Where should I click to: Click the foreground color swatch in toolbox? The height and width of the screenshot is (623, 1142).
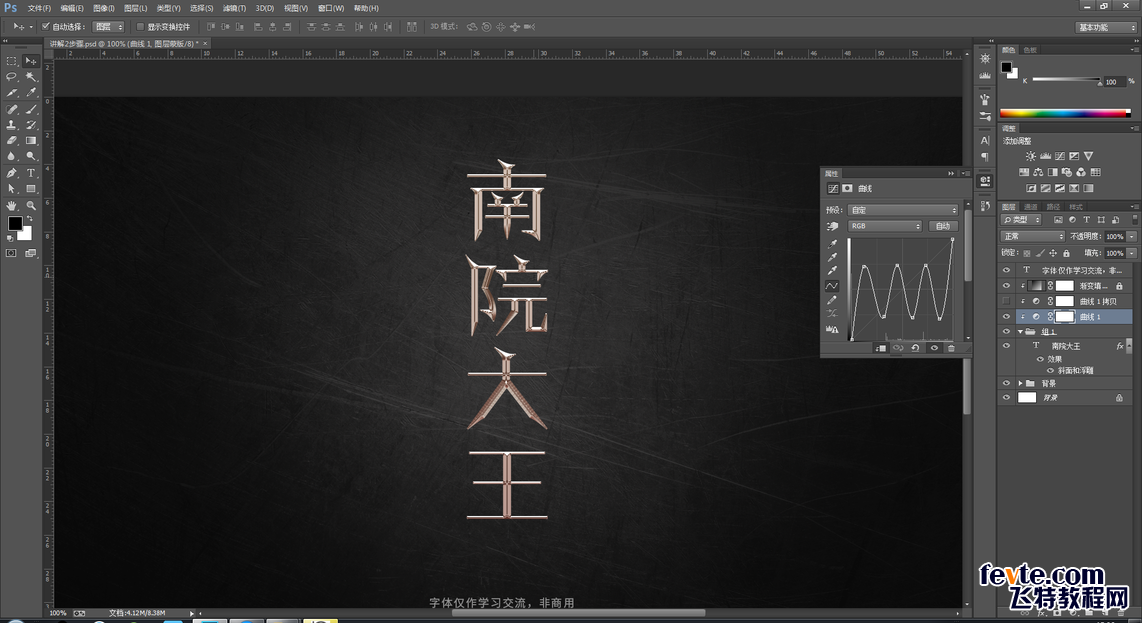pos(15,223)
